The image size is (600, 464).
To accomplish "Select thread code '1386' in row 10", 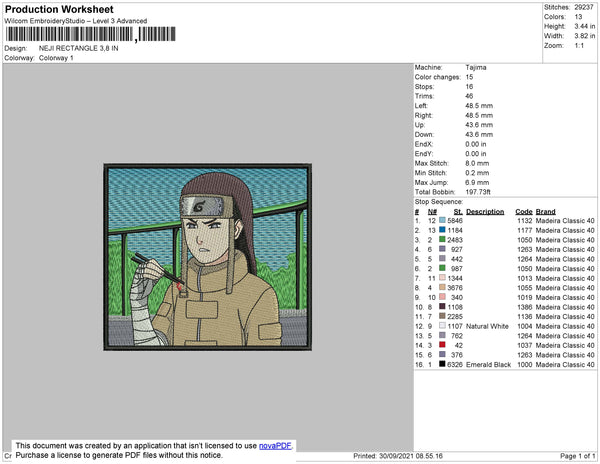I will 525,307.
